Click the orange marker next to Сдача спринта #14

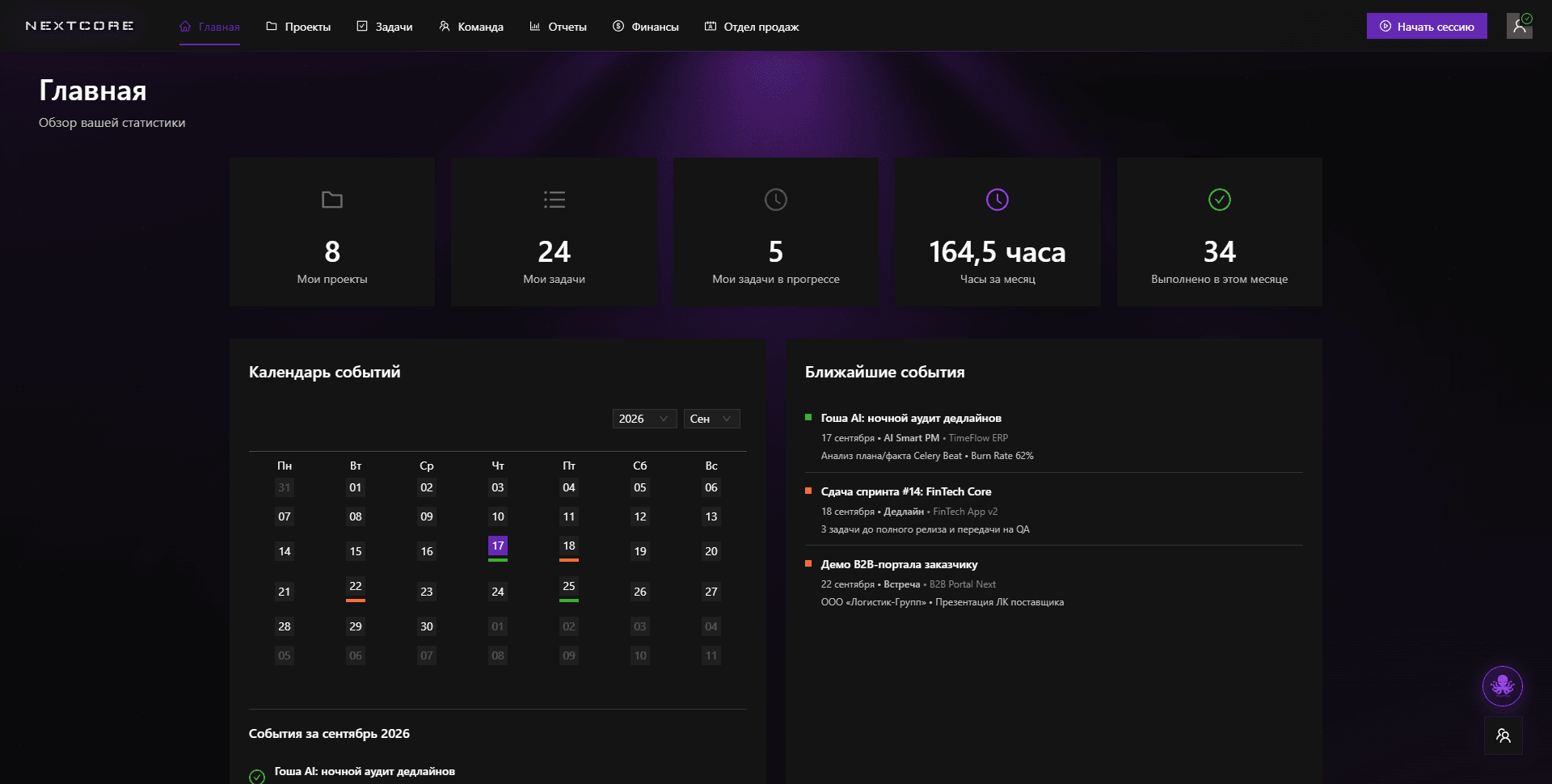[x=808, y=491]
